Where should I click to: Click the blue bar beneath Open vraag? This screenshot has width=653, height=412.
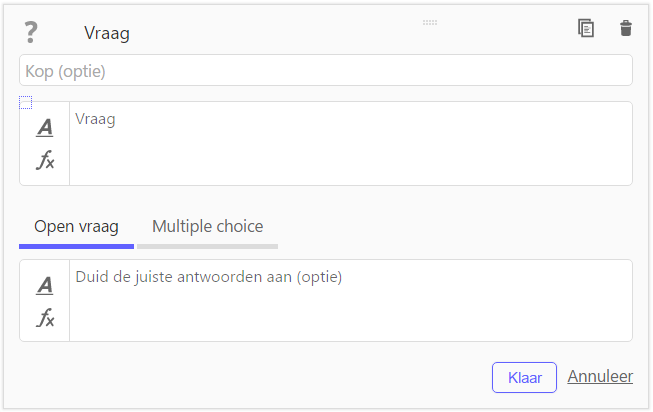click(x=76, y=247)
